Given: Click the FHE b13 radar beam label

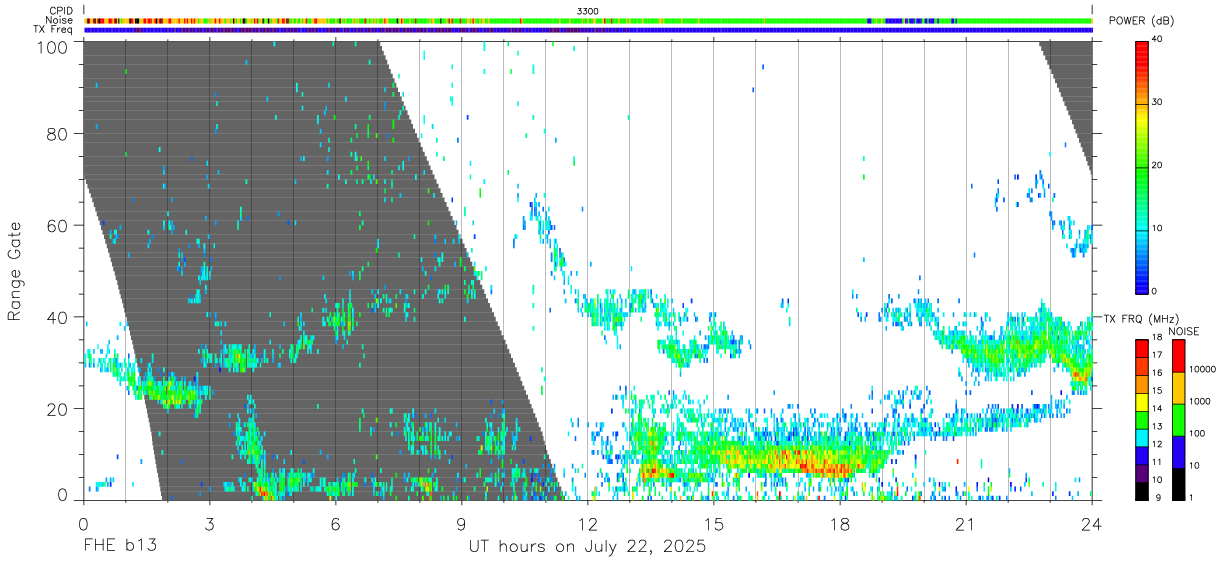Looking at the screenshot, I should pyautogui.click(x=119, y=547).
